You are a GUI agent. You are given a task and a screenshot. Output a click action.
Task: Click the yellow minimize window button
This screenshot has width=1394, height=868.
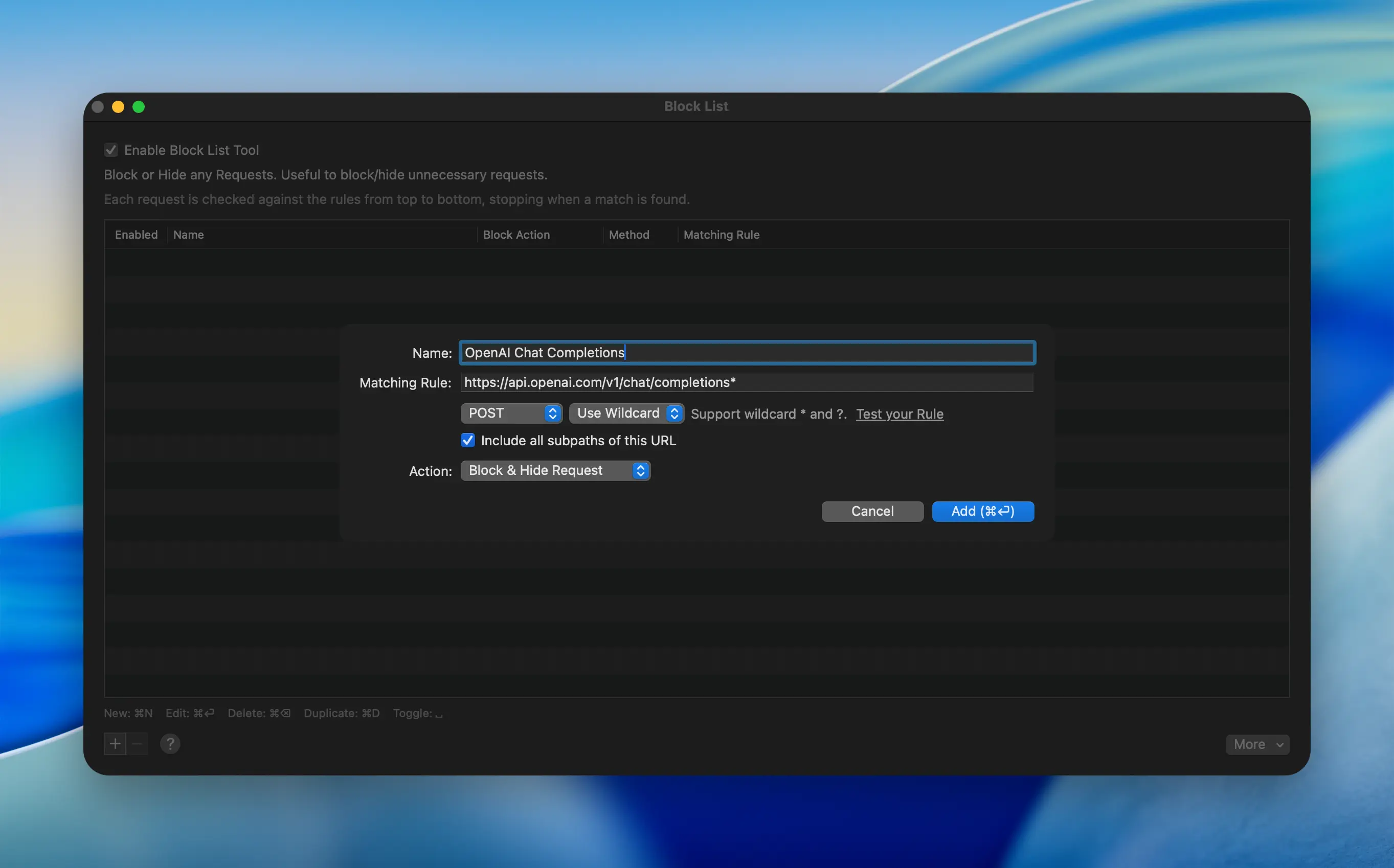[118, 107]
